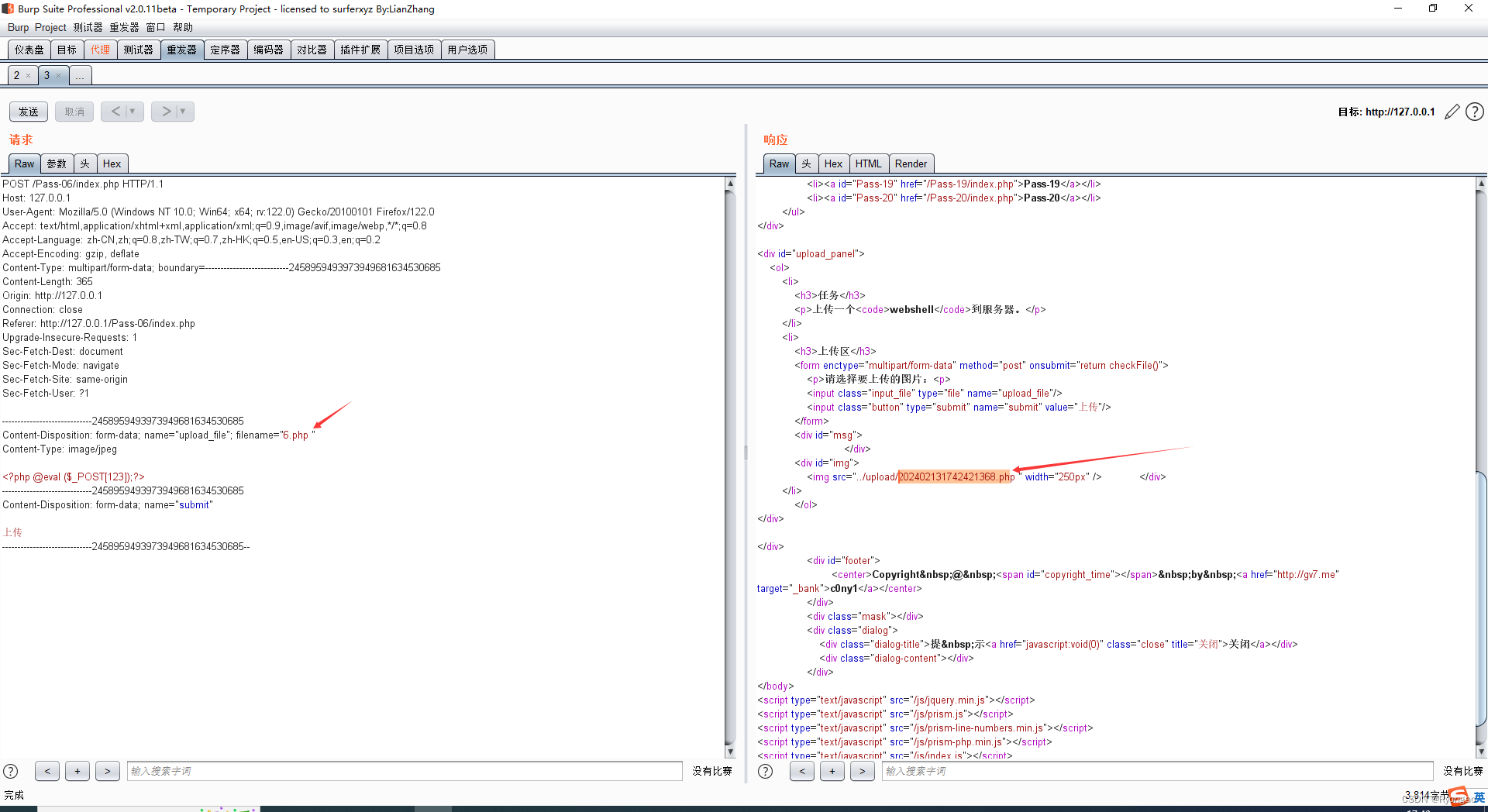Viewport: 1488px width, 812px height.
Task: Select the request 参数 params tab
Action: tap(57, 163)
